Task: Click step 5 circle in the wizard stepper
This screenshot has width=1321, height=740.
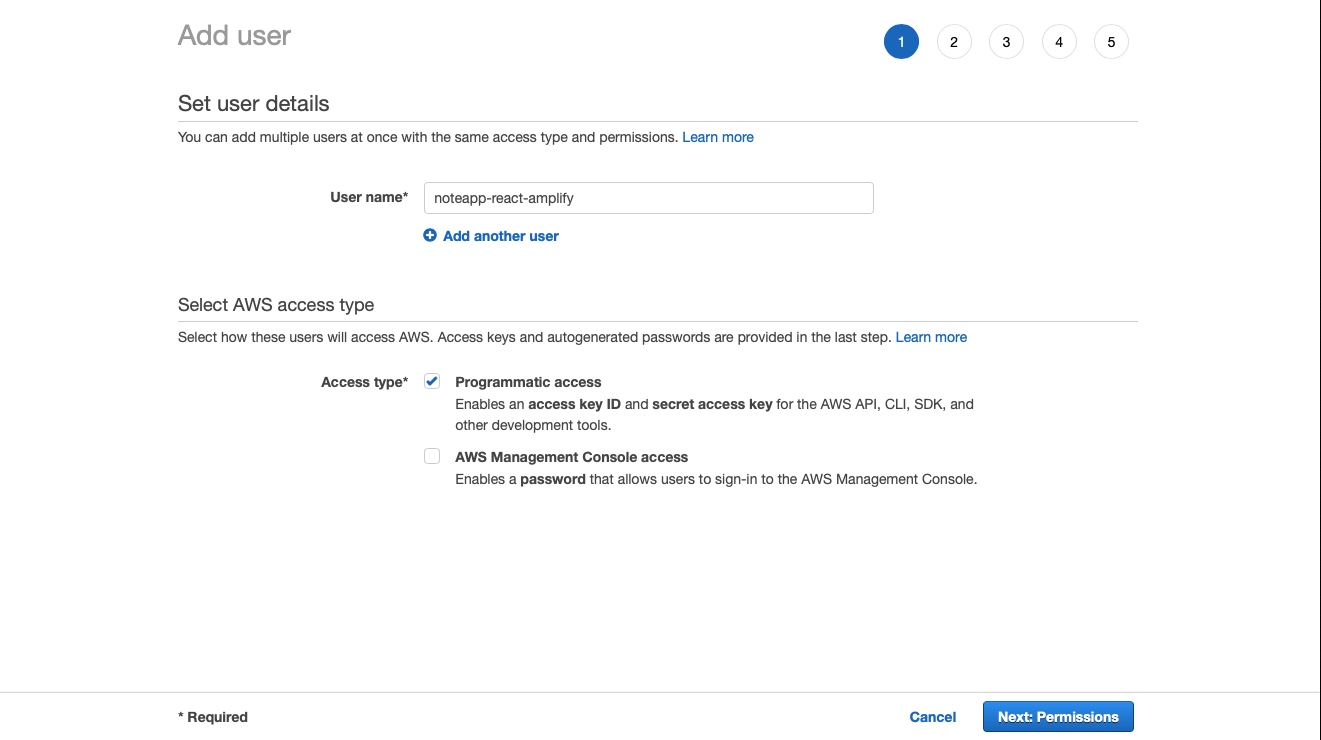Action: (x=1111, y=41)
